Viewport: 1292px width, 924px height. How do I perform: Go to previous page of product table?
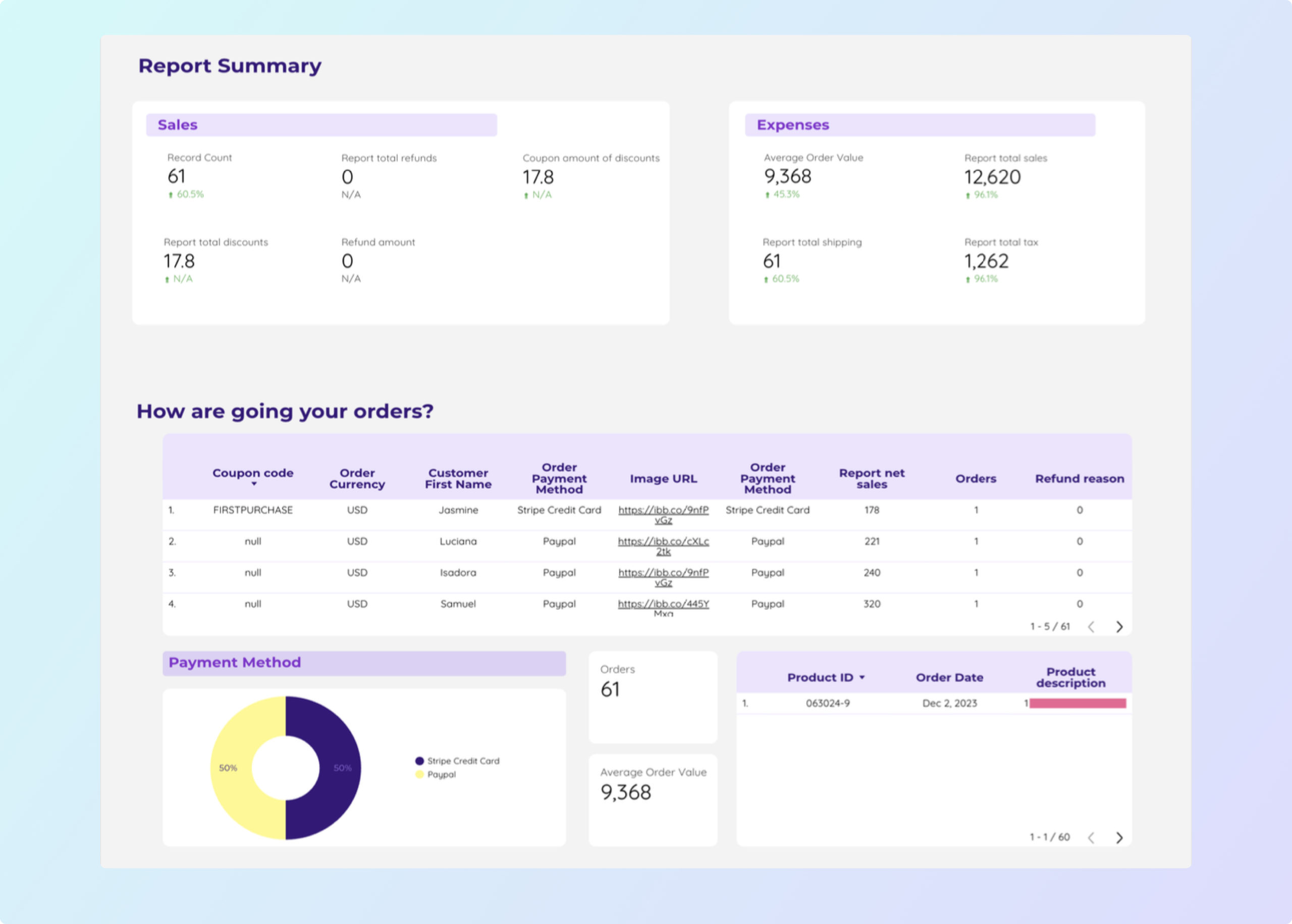click(1091, 838)
